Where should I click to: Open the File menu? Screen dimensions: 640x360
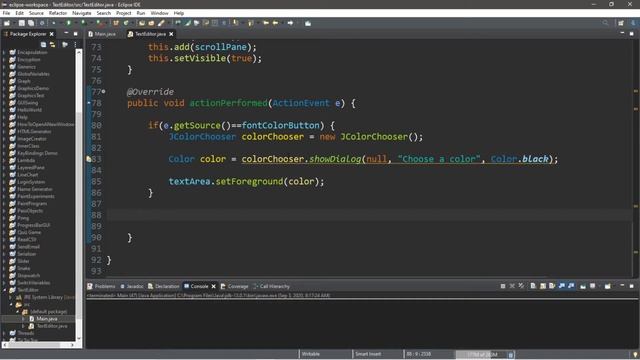pyautogui.click(x=6, y=13)
